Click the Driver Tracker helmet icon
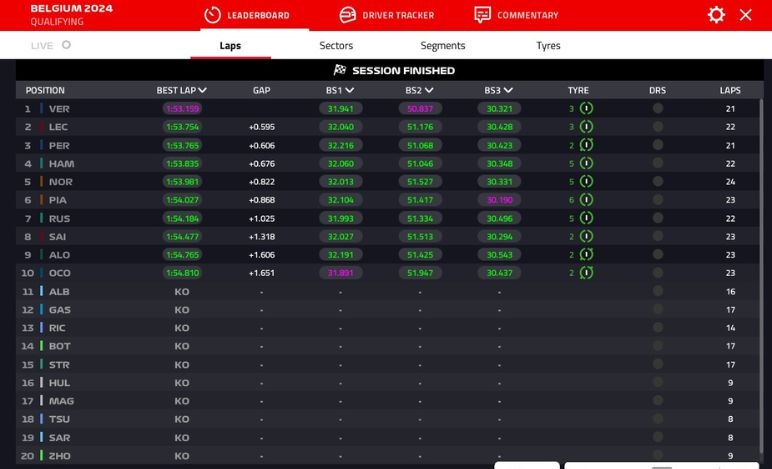Image resolution: width=772 pixels, height=469 pixels. tap(347, 15)
